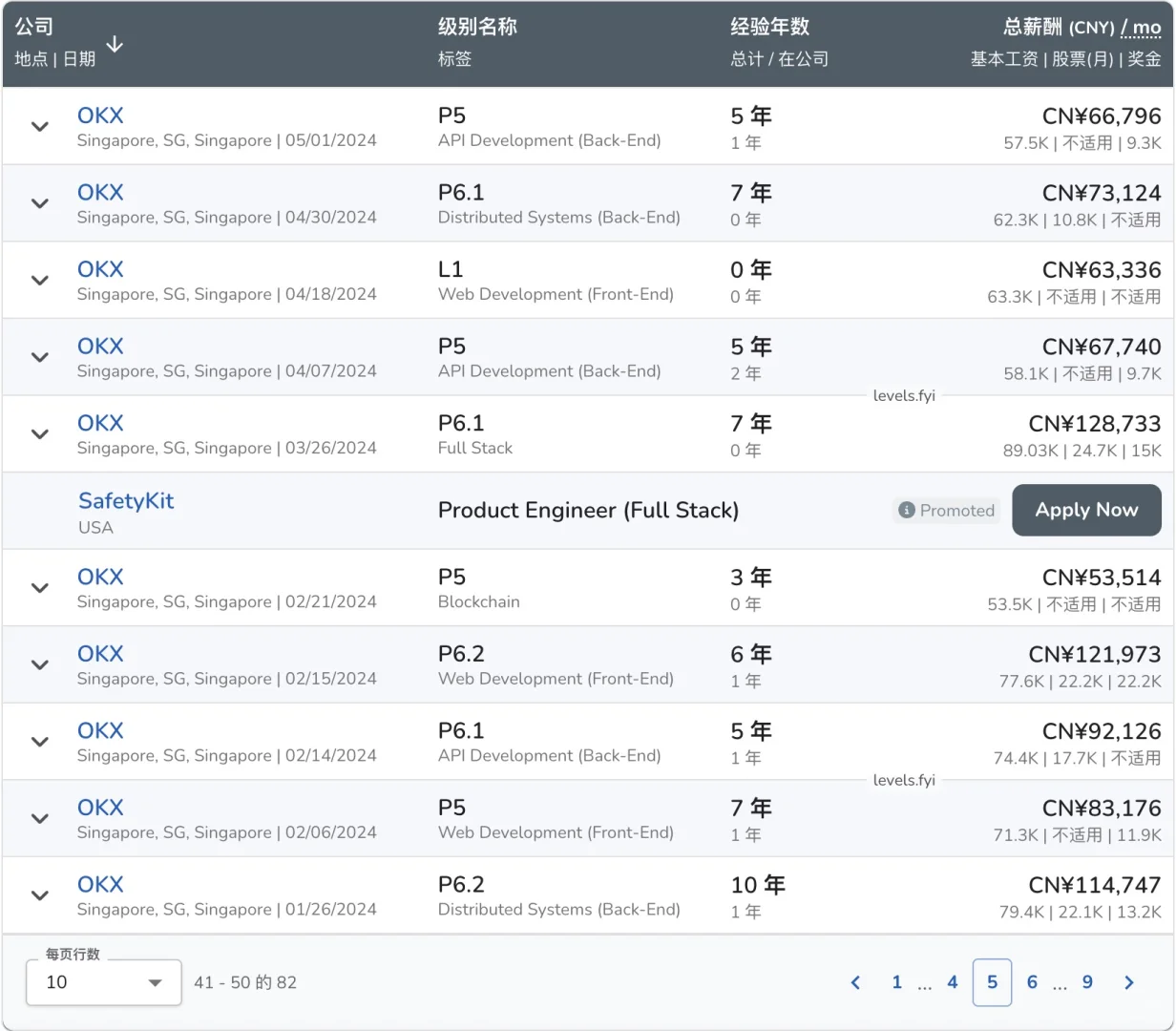Expand the OKX row dated 04/07/2024
Screen dimensions: 1176x1031
pyautogui.click(x=40, y=357)
